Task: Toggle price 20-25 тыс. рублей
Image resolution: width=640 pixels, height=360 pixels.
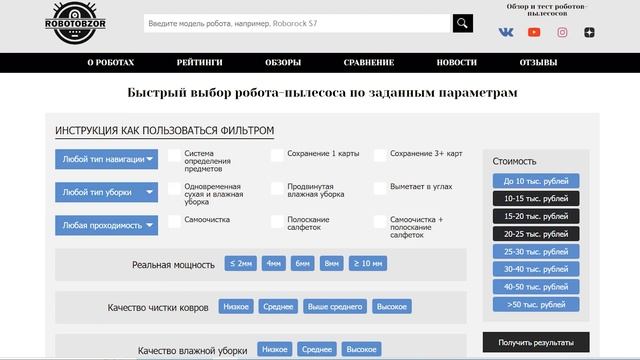Action: (536, 234)
